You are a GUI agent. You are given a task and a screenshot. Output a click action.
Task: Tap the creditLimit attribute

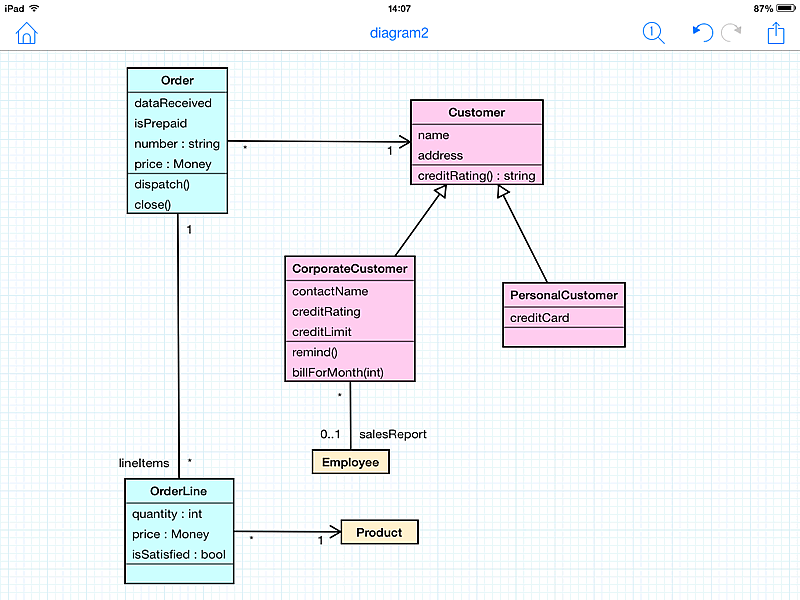pyautogui.click(x=321, y=332)
